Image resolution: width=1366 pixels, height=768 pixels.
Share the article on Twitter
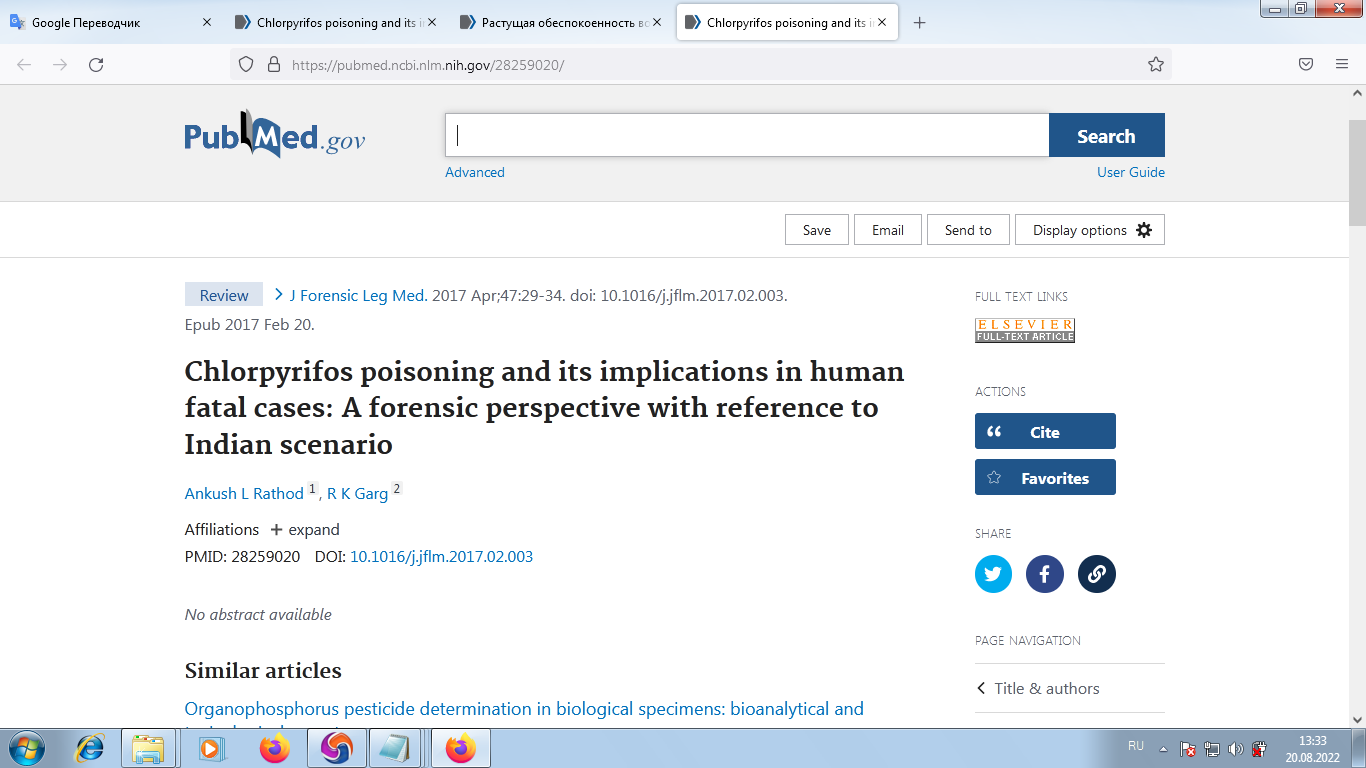point(993,574)
